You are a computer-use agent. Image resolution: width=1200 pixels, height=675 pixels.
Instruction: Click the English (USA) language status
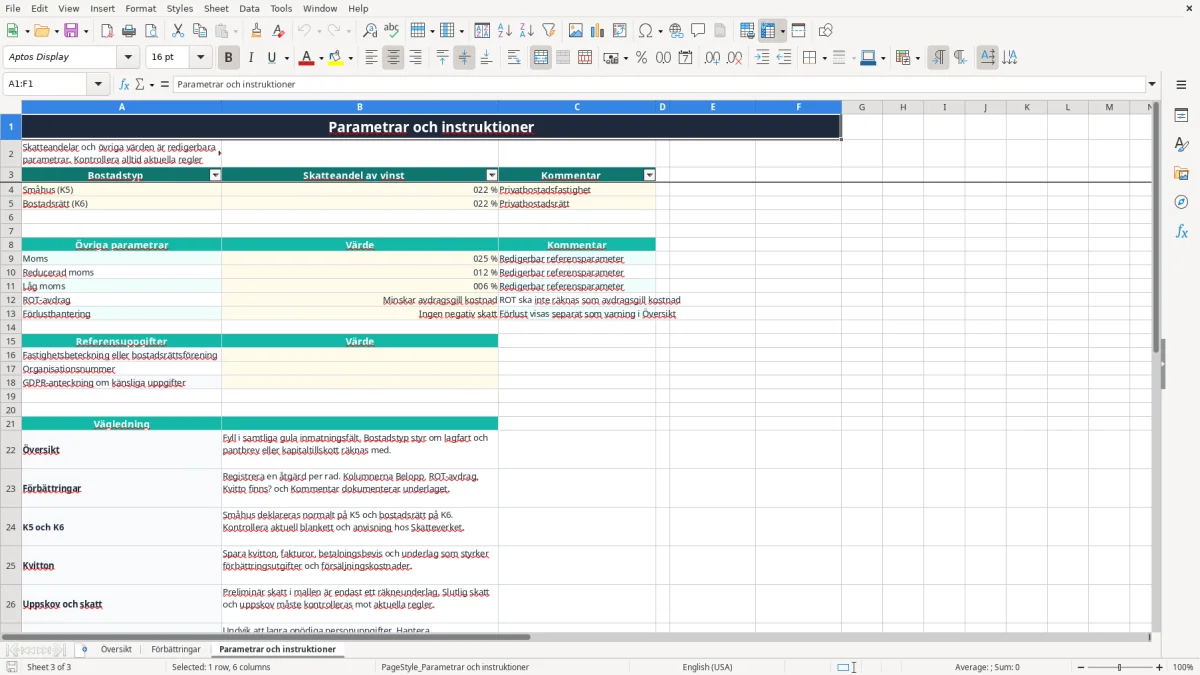pyautogui.click(x=707, y=667)
